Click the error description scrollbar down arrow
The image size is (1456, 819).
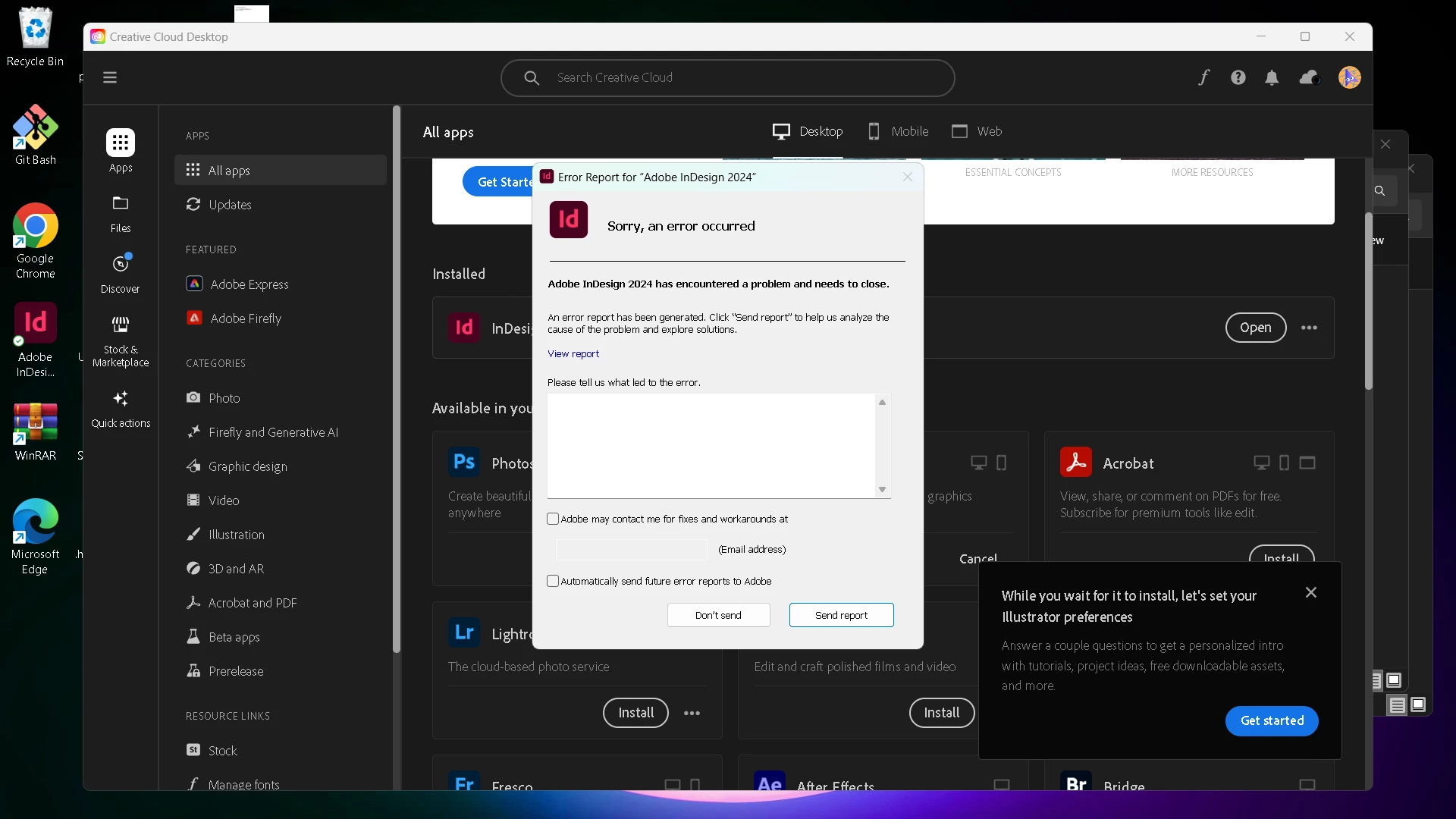882,490
